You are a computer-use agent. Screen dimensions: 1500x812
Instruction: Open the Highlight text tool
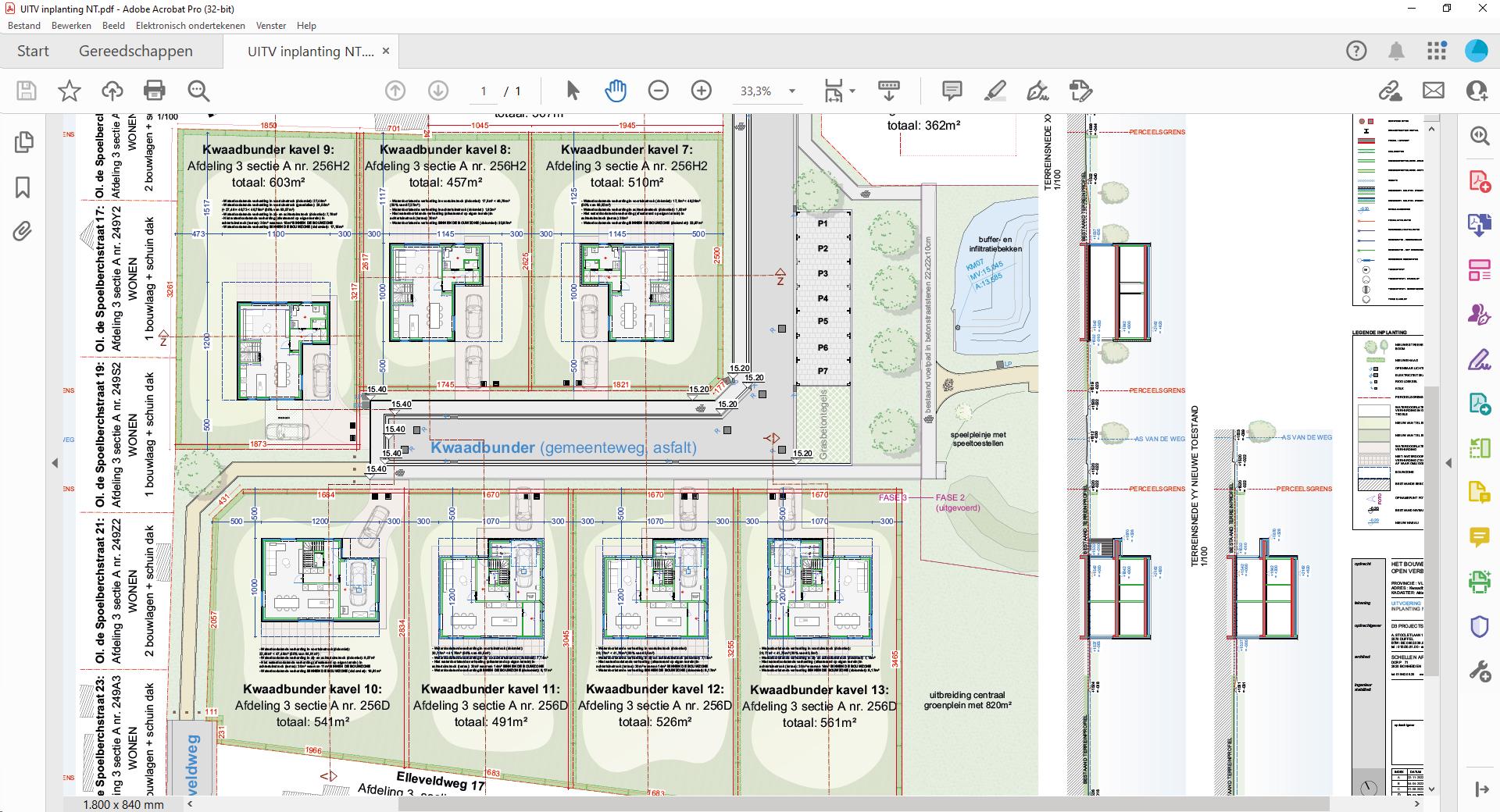(x=995, y=91)
